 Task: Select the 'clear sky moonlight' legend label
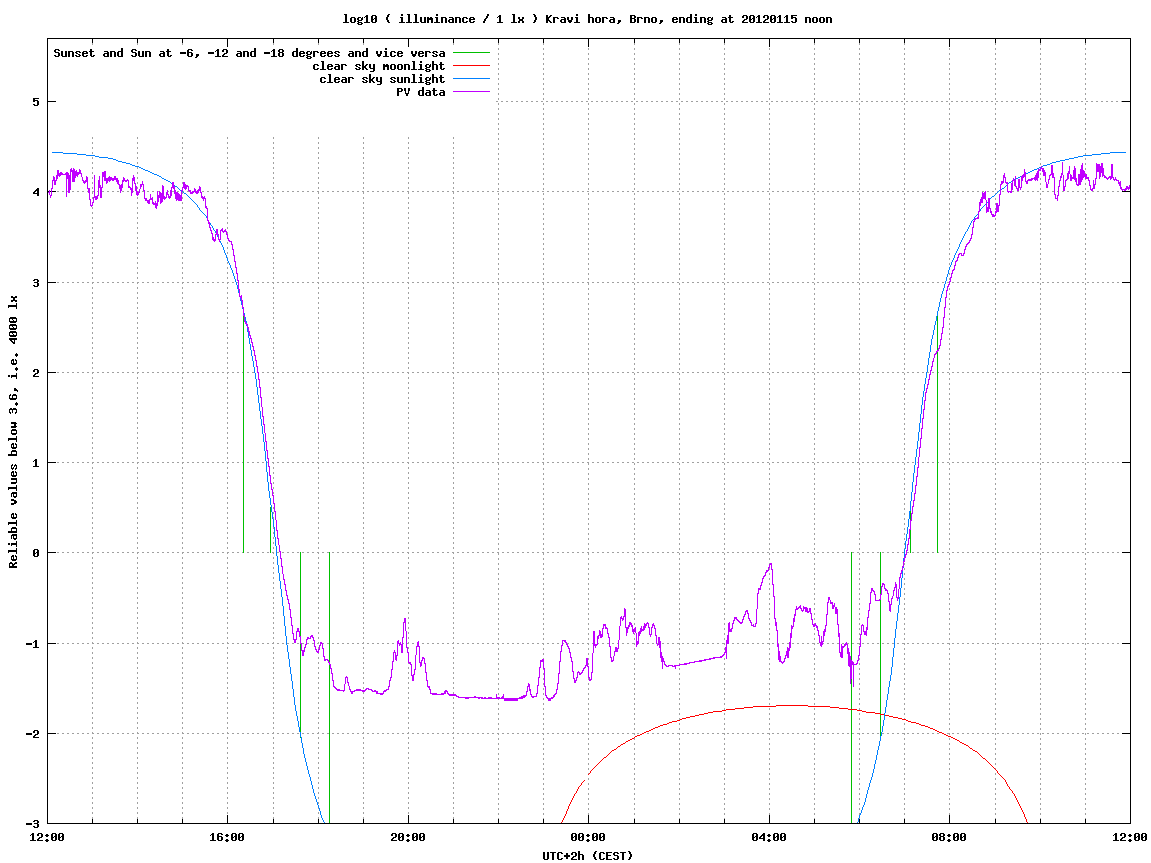point(379,66)
